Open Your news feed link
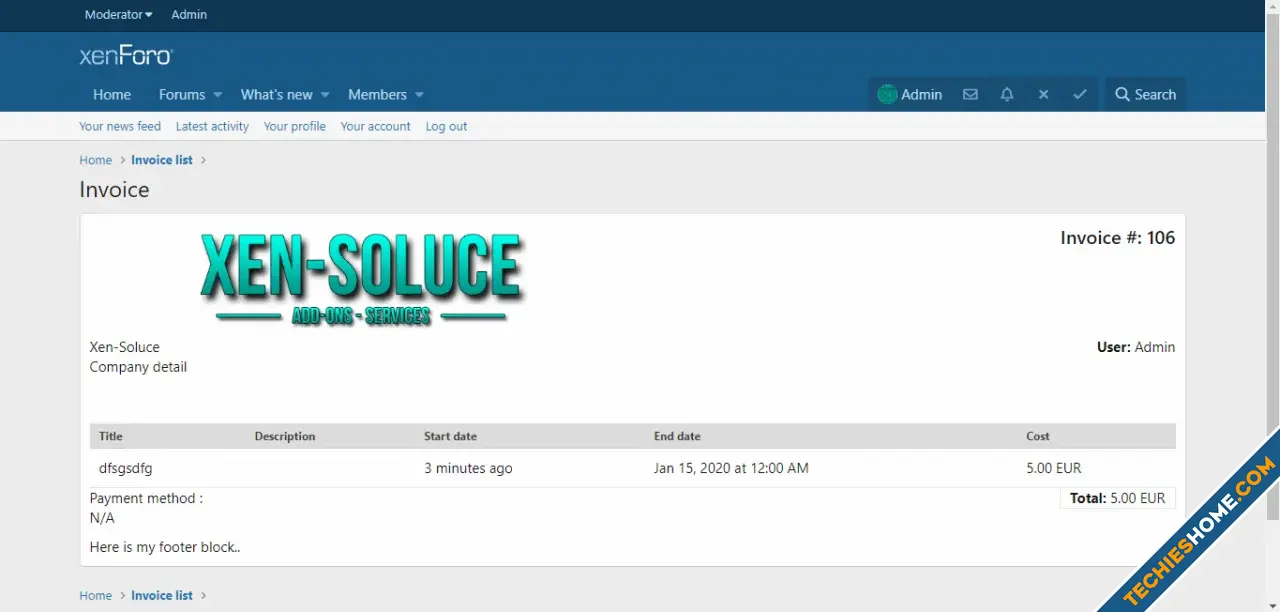The width and height of the screenshot is (1280, 612). pos(120,127)
